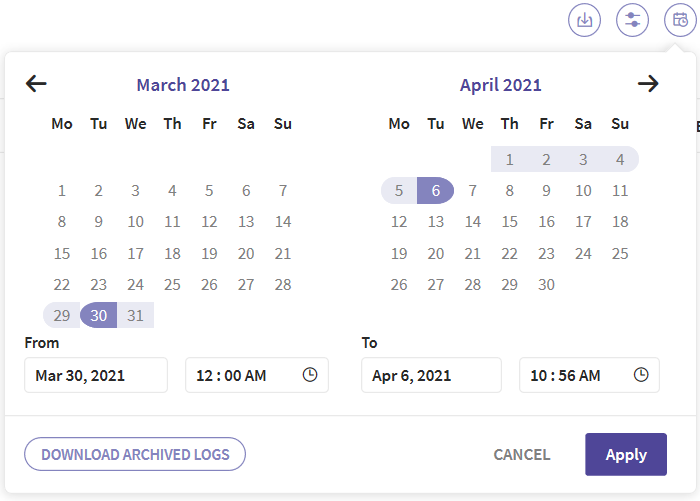Select April 6 in the calendar

click(436, 191)
